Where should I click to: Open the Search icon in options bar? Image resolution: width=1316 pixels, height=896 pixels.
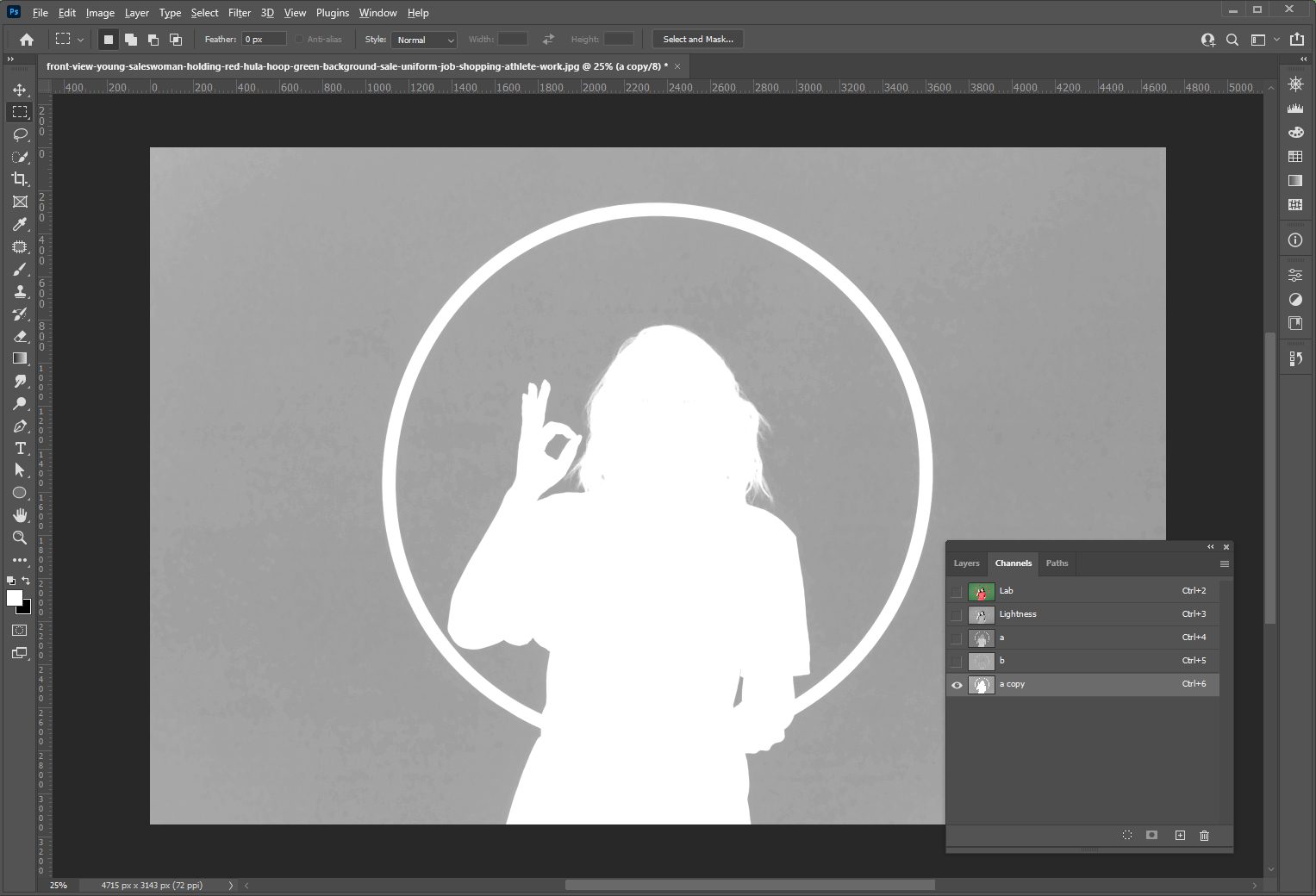[1232, 40]
